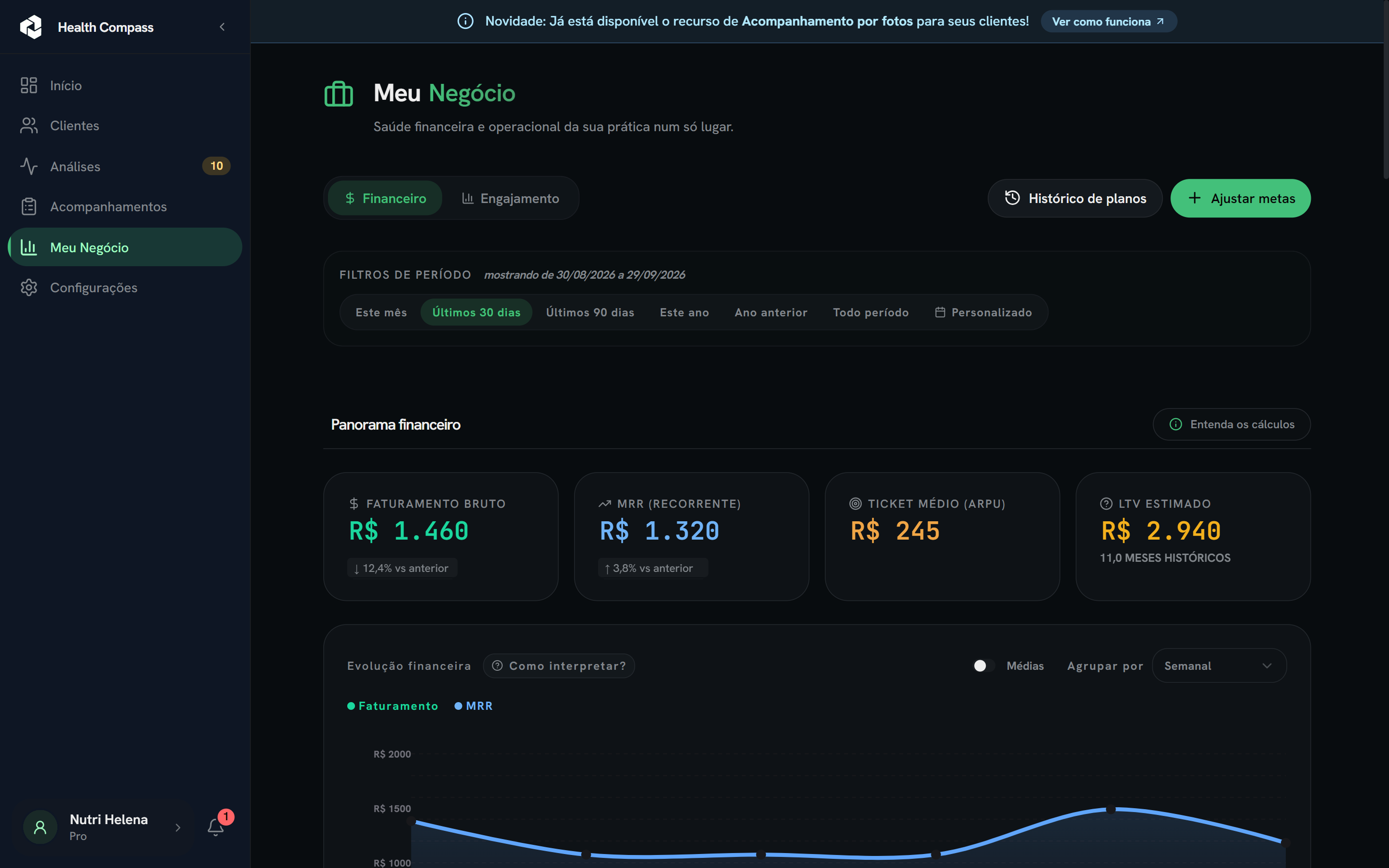The width and height of the screenshot is (1389, 868).
Task: Click the info icon in announcement banner
Action: pyautogui.click(x=465, y=21)
